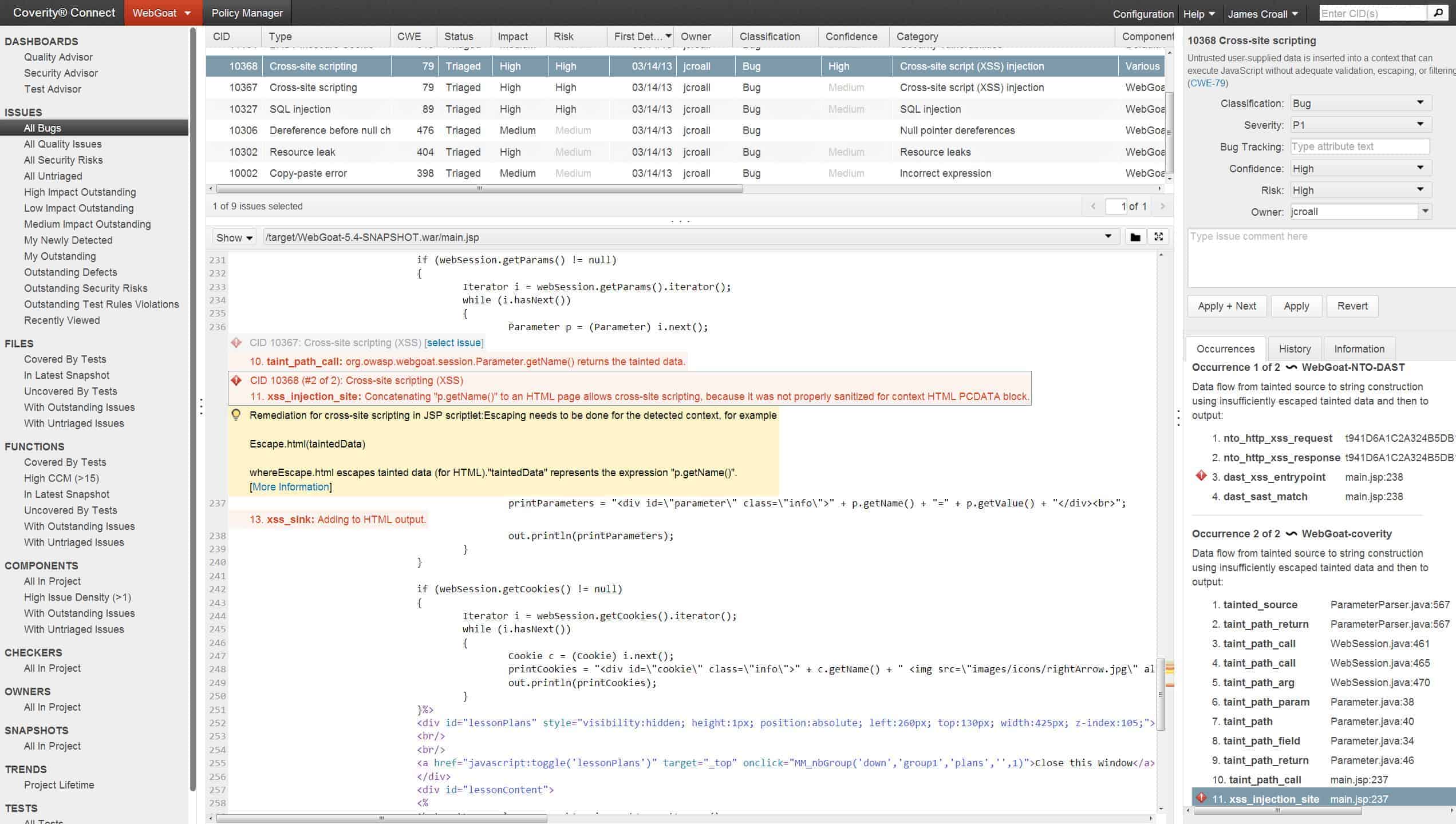Select the Copy-paste error issue row 10002
Screen dimensions: 1456x824
(x=685, y=173)
